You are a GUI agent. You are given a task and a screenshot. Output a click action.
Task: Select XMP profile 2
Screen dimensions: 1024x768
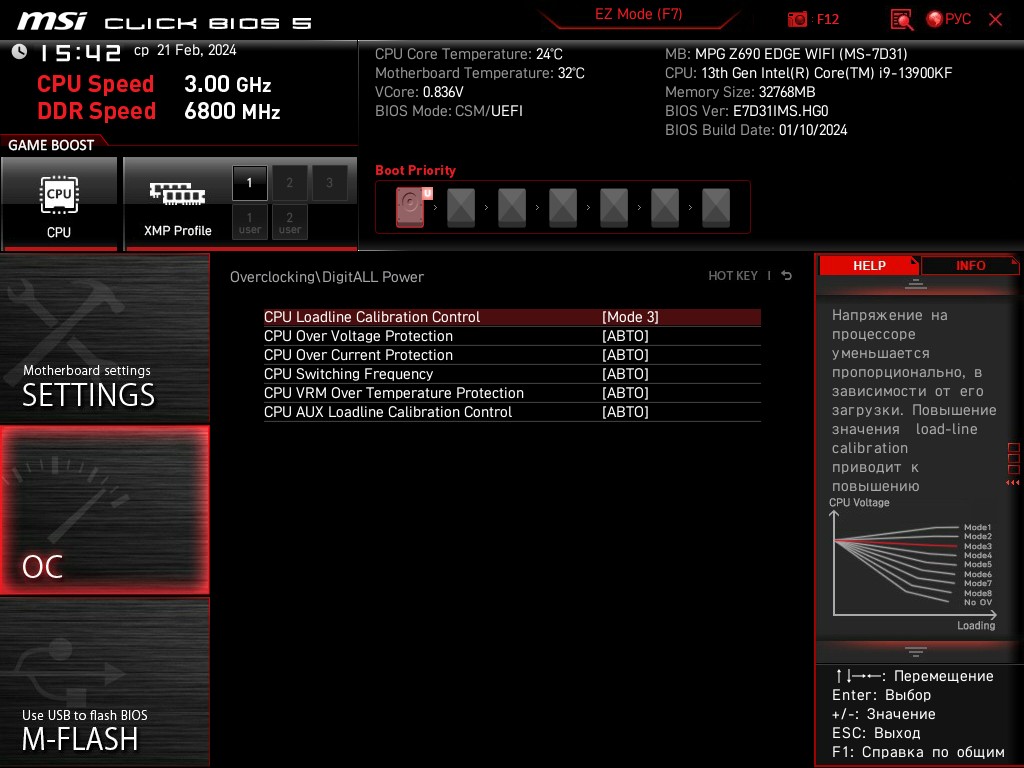click(289, 183)
